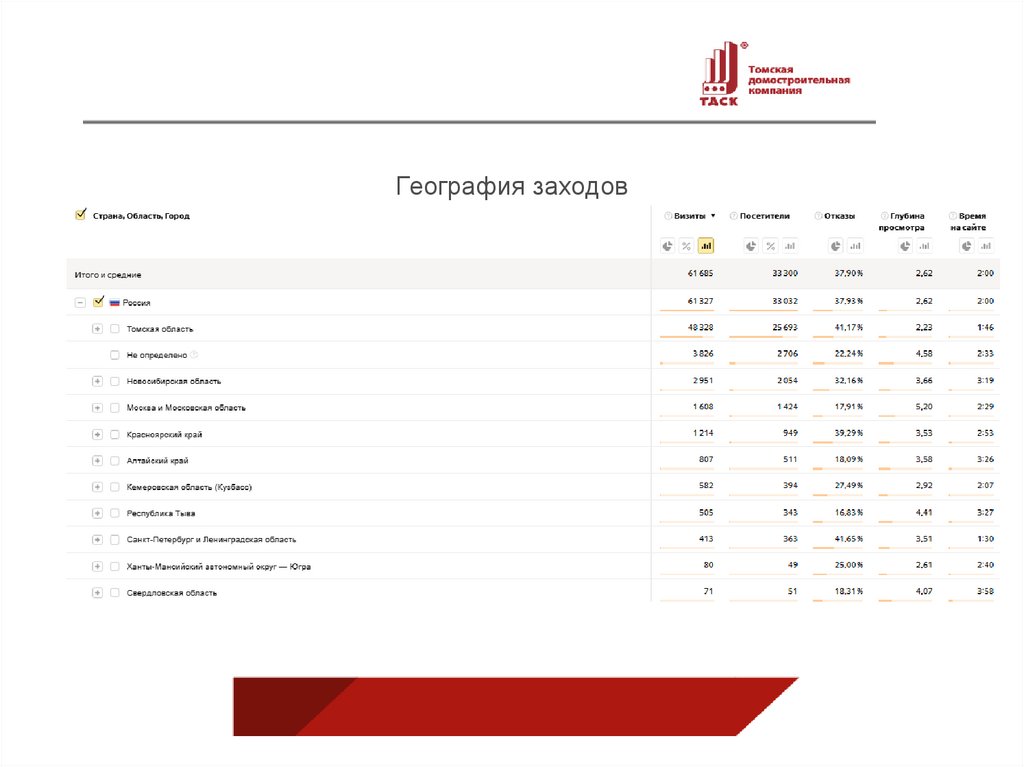Check the Новосибирская область checkbox
Image resolution: width=1024 pixels, height=767 pixels.
pos(114,381)
